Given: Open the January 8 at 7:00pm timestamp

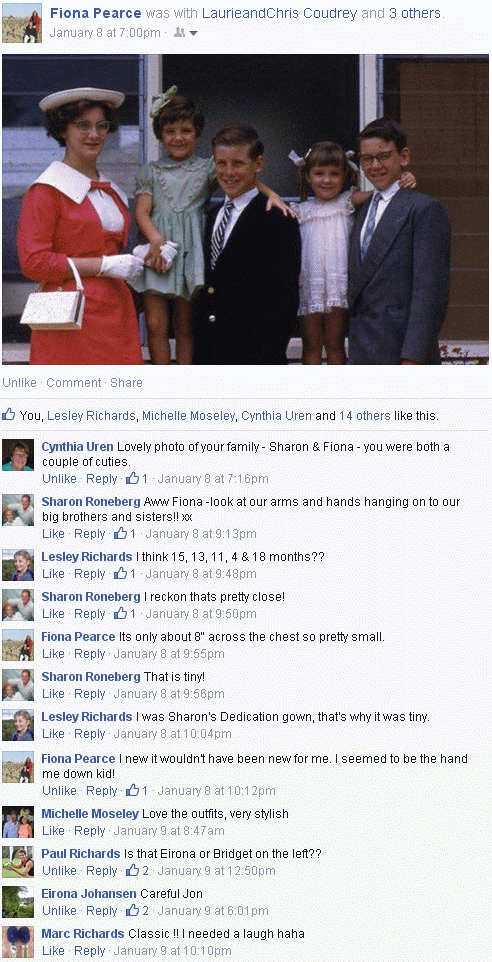Looking at the screenshot, I should pyautogui.click(x=105, y=33).
